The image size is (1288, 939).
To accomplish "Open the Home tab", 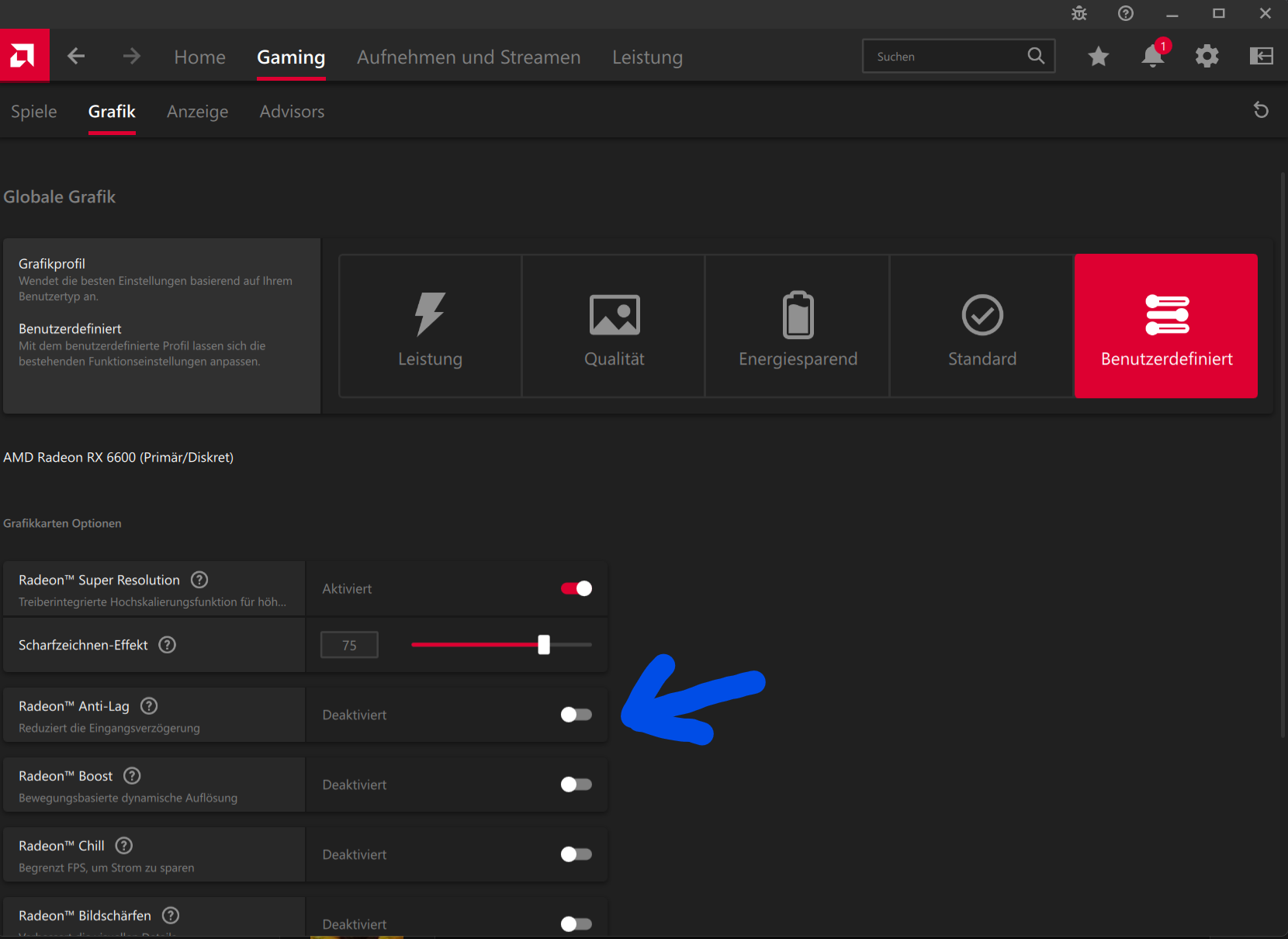I will click(x=200, y=57).
